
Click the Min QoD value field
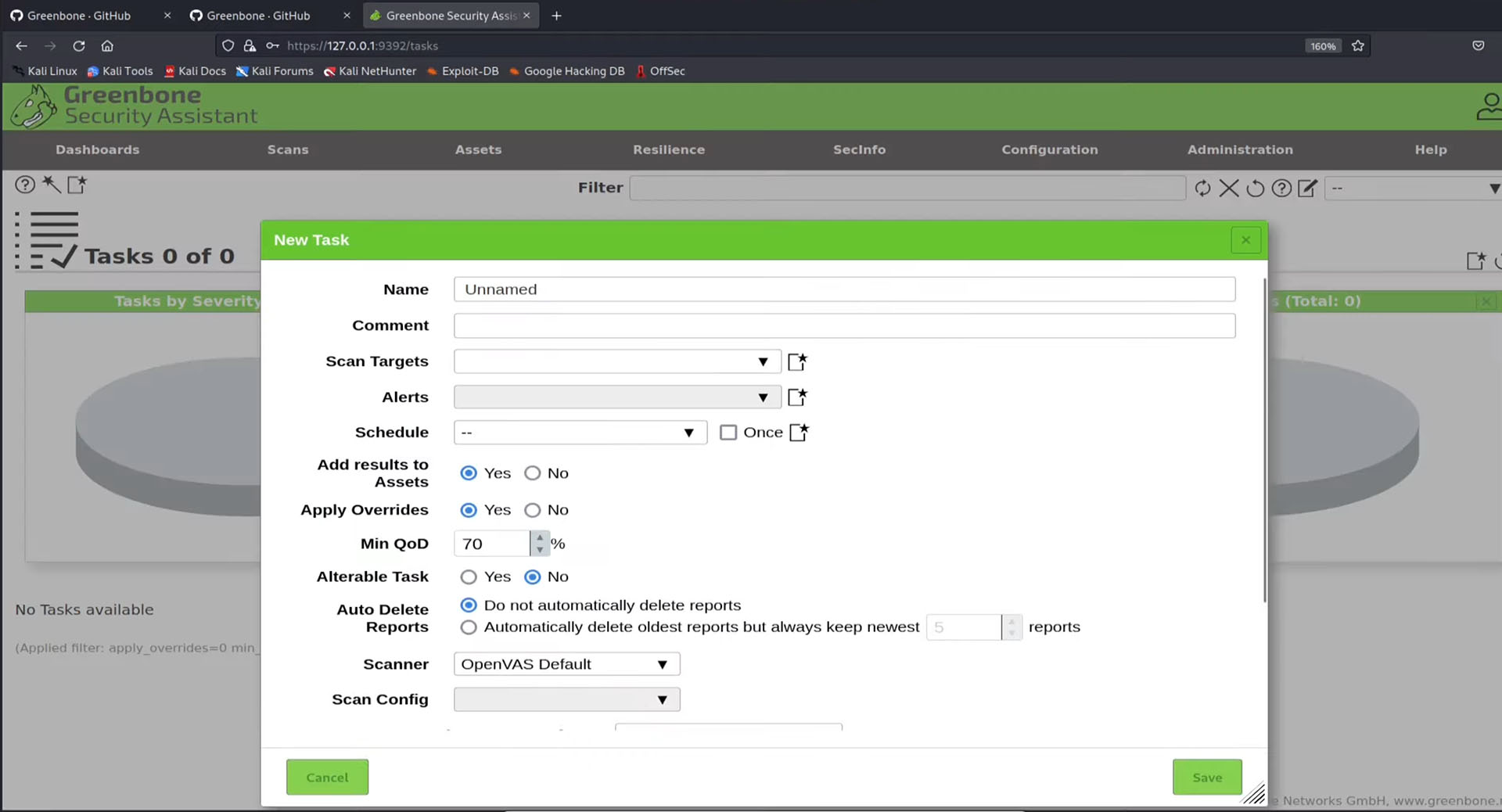click(492, 544)
